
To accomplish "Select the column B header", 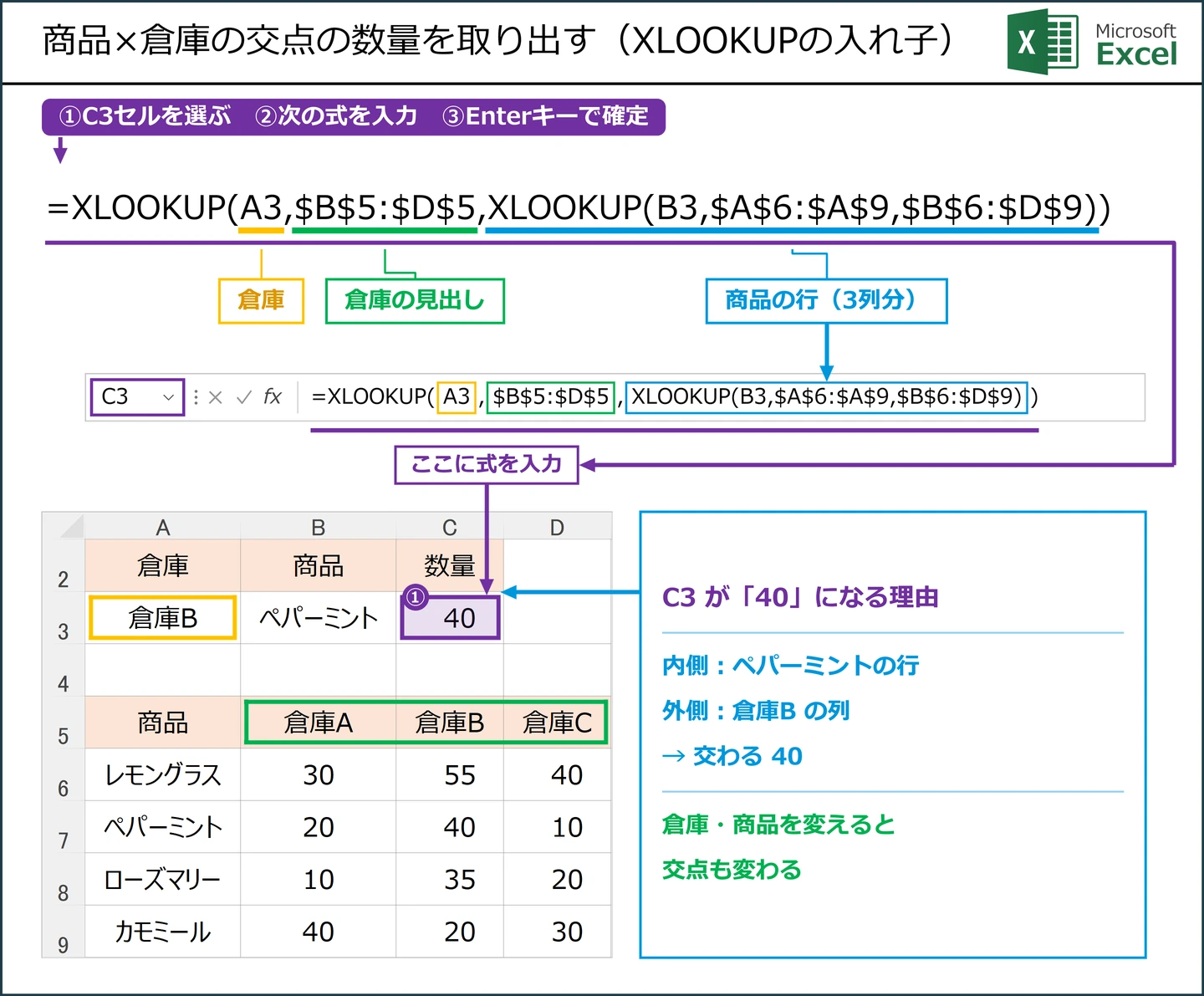I will click(318, 527).
